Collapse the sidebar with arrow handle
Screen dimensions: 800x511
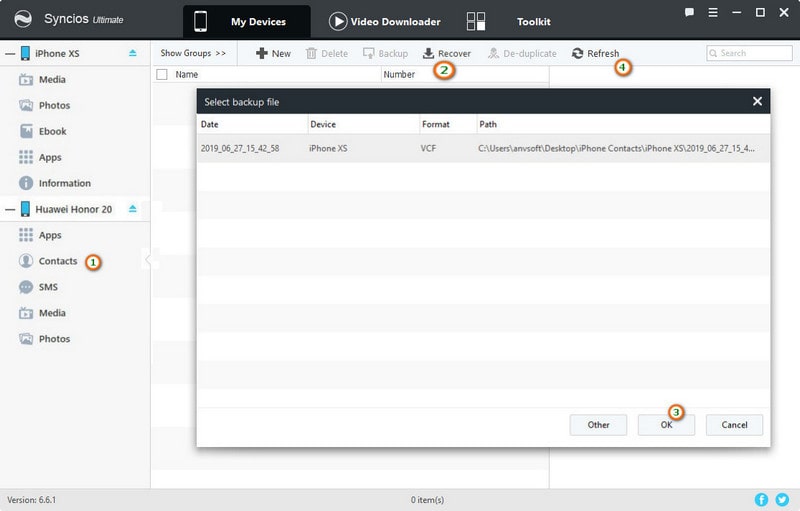tap(147, 261)
